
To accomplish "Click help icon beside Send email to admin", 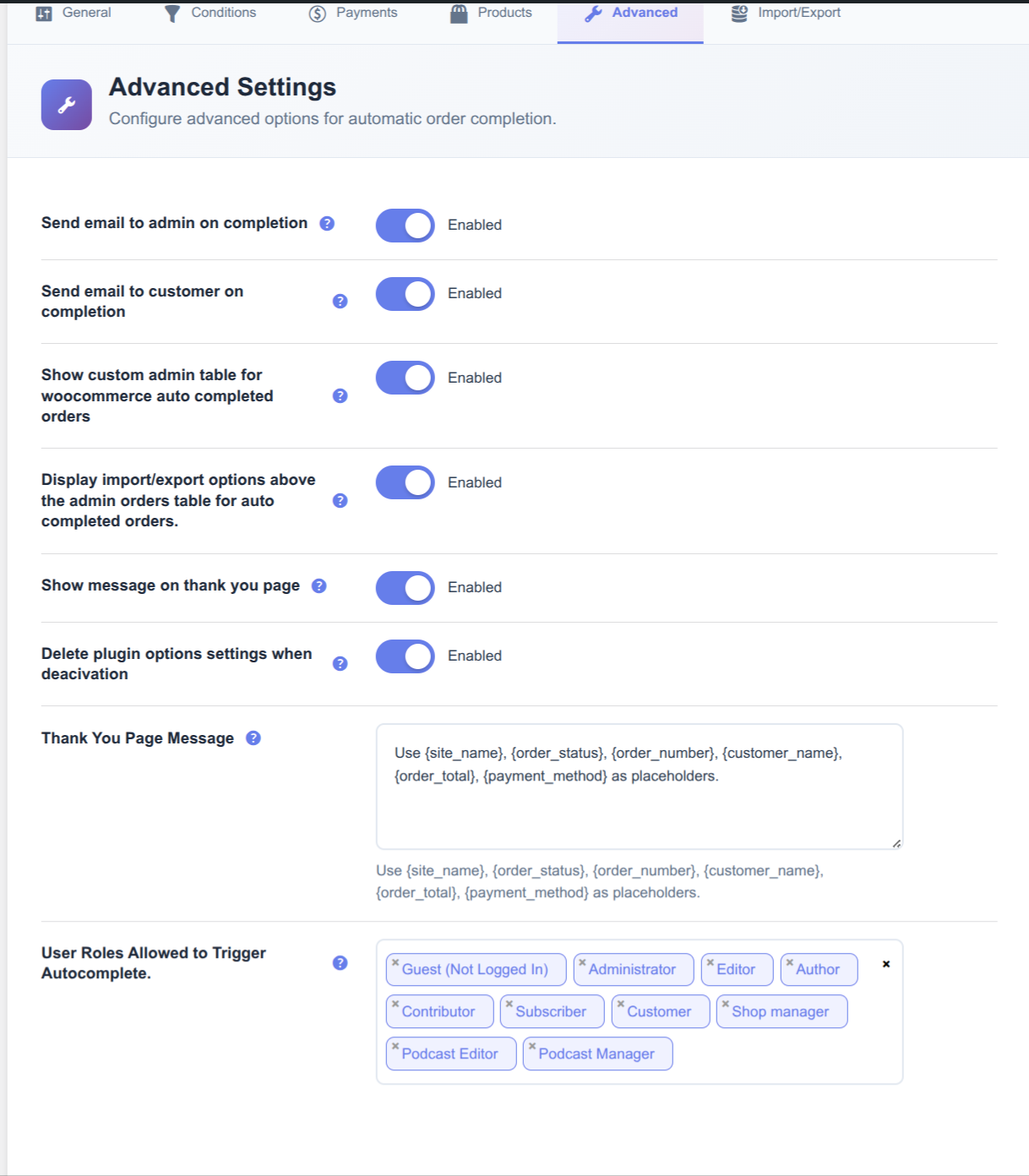I will 327,223.
